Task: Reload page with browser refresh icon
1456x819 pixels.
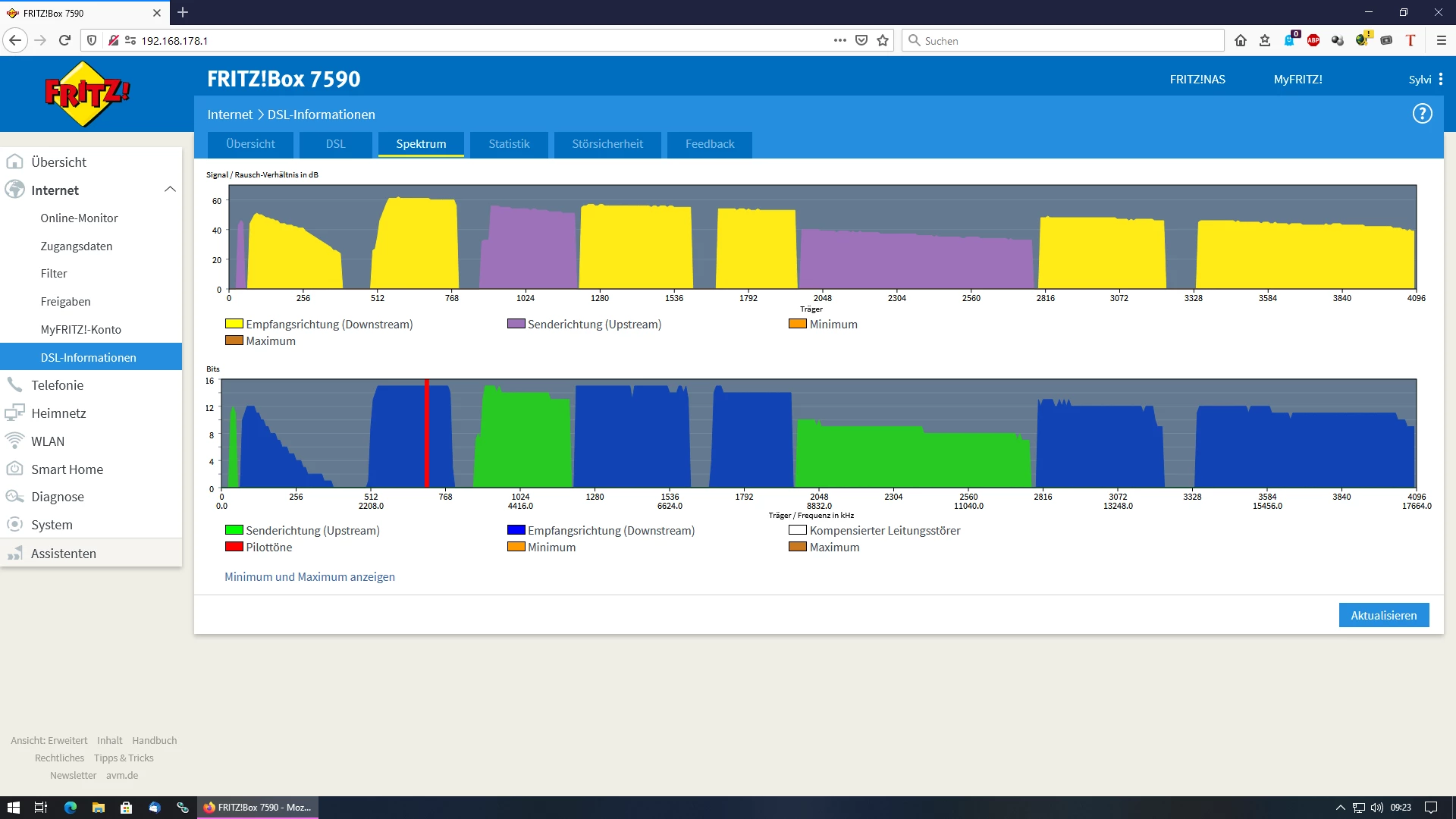Action: tap(65, 40)
